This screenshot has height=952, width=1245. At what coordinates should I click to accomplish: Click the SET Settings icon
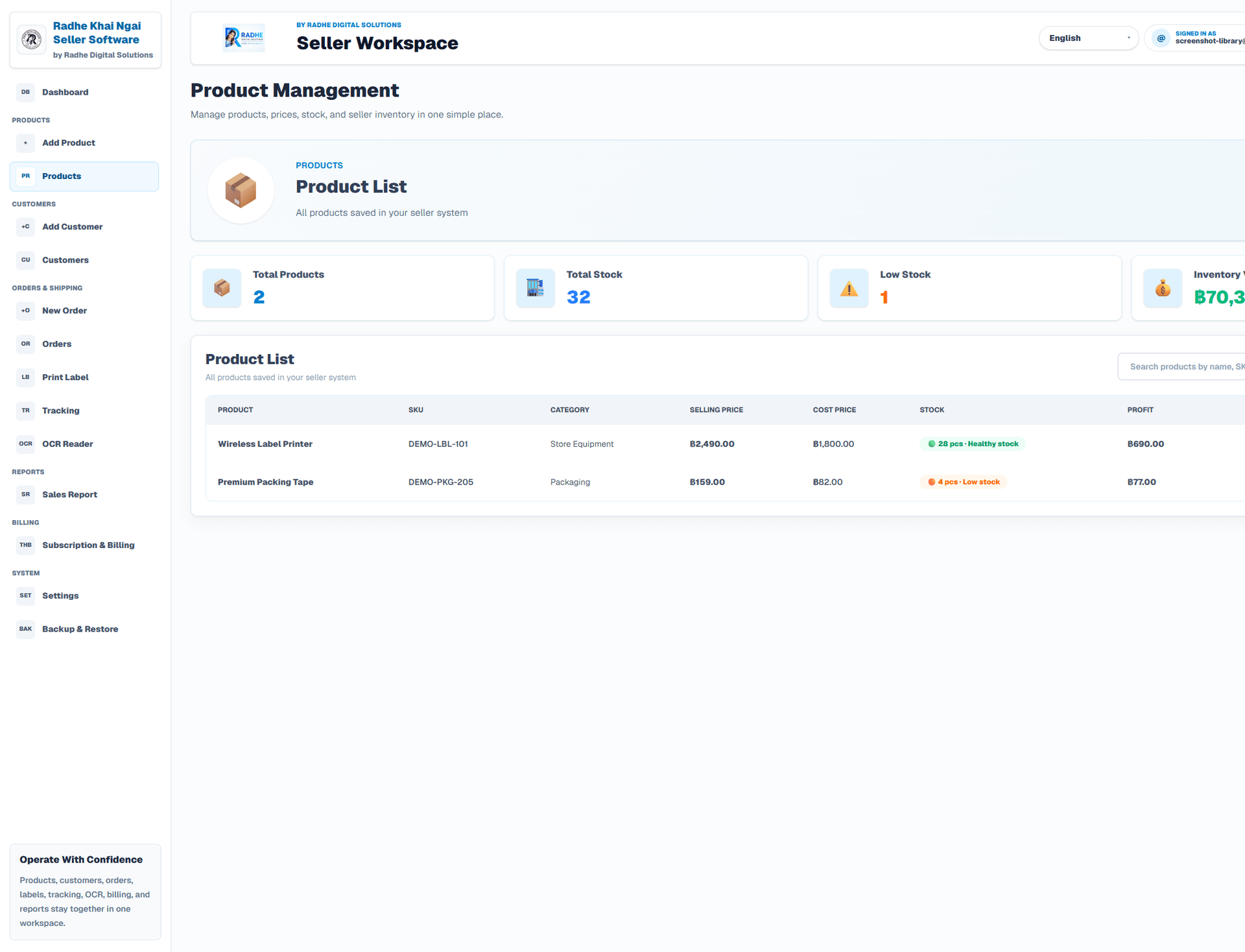click(25, 596)
